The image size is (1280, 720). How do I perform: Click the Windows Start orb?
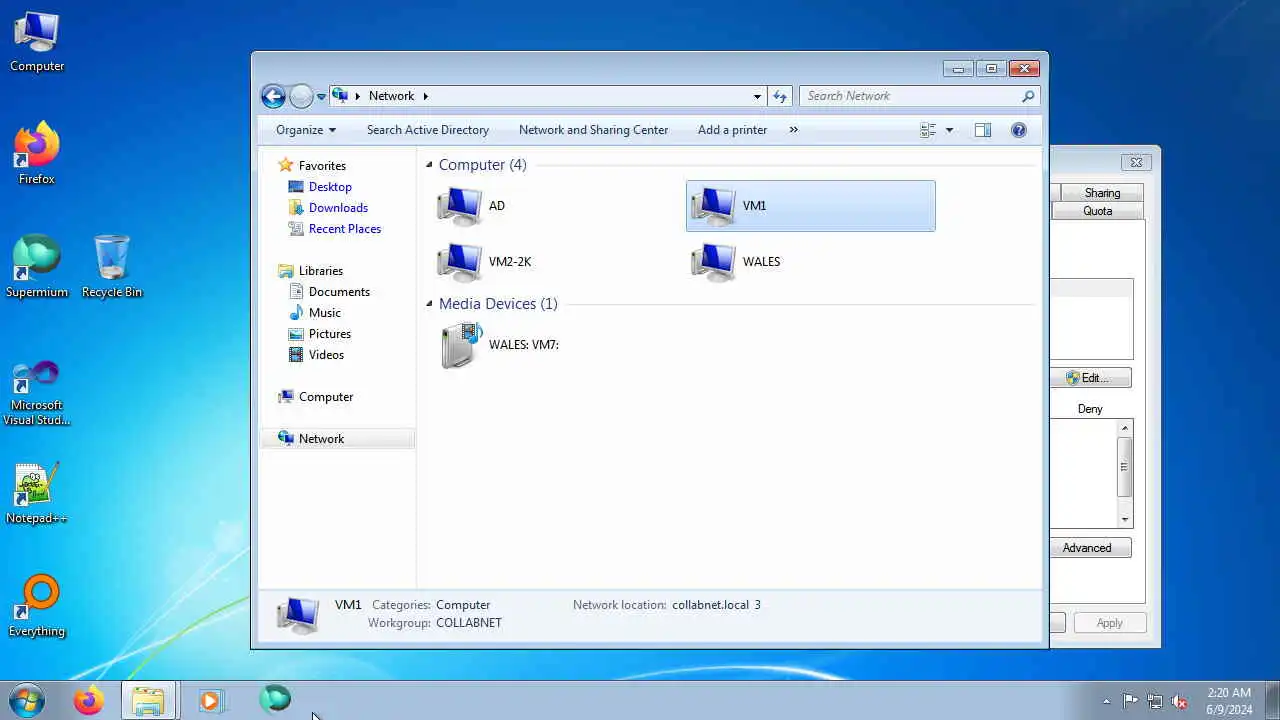26,700
